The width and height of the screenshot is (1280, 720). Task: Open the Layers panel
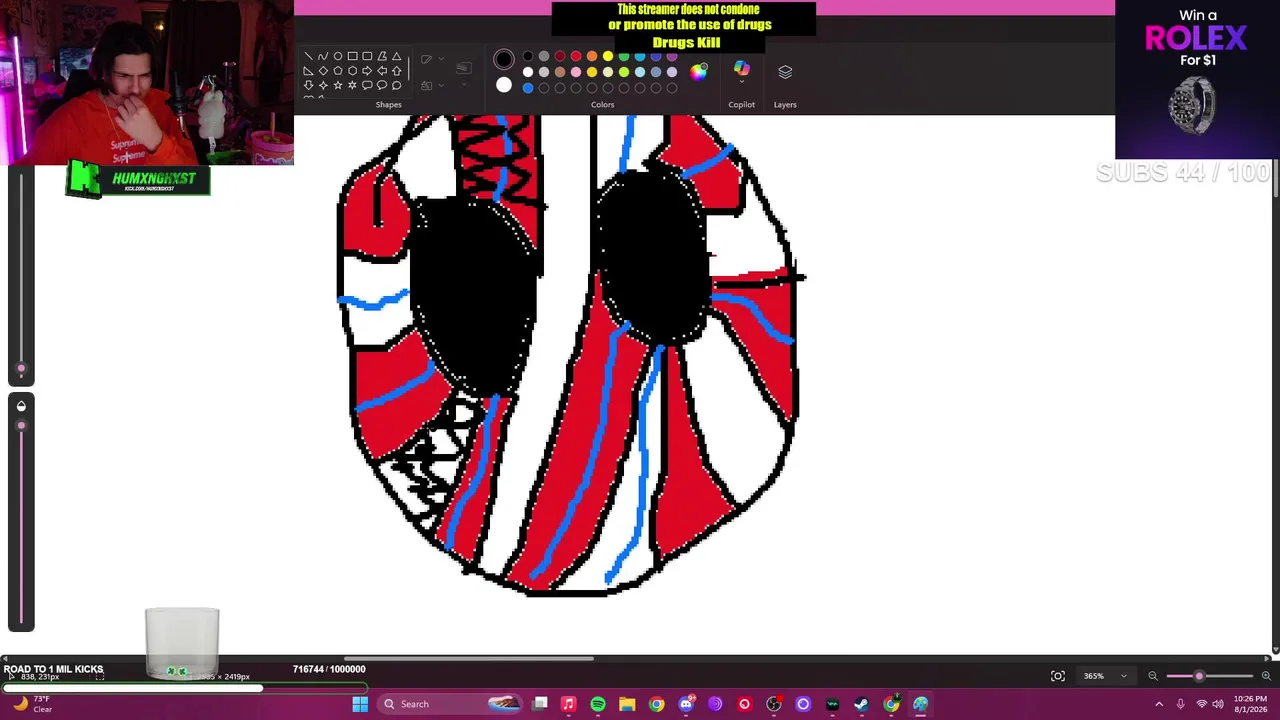click(785, 72)
